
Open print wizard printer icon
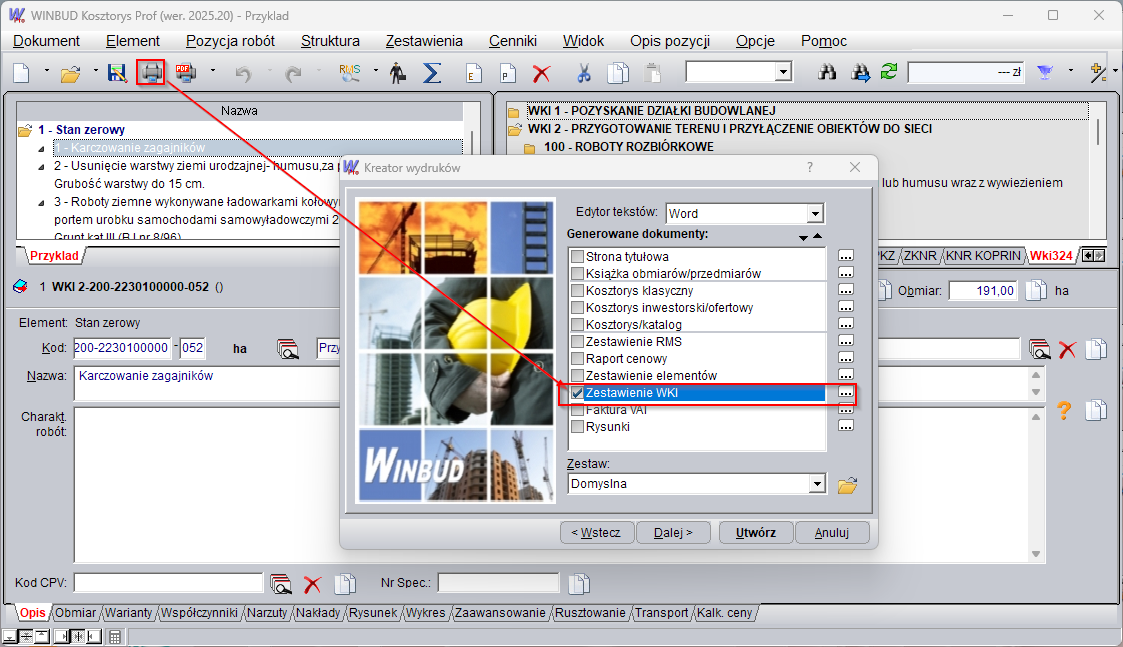pos(151,72)
